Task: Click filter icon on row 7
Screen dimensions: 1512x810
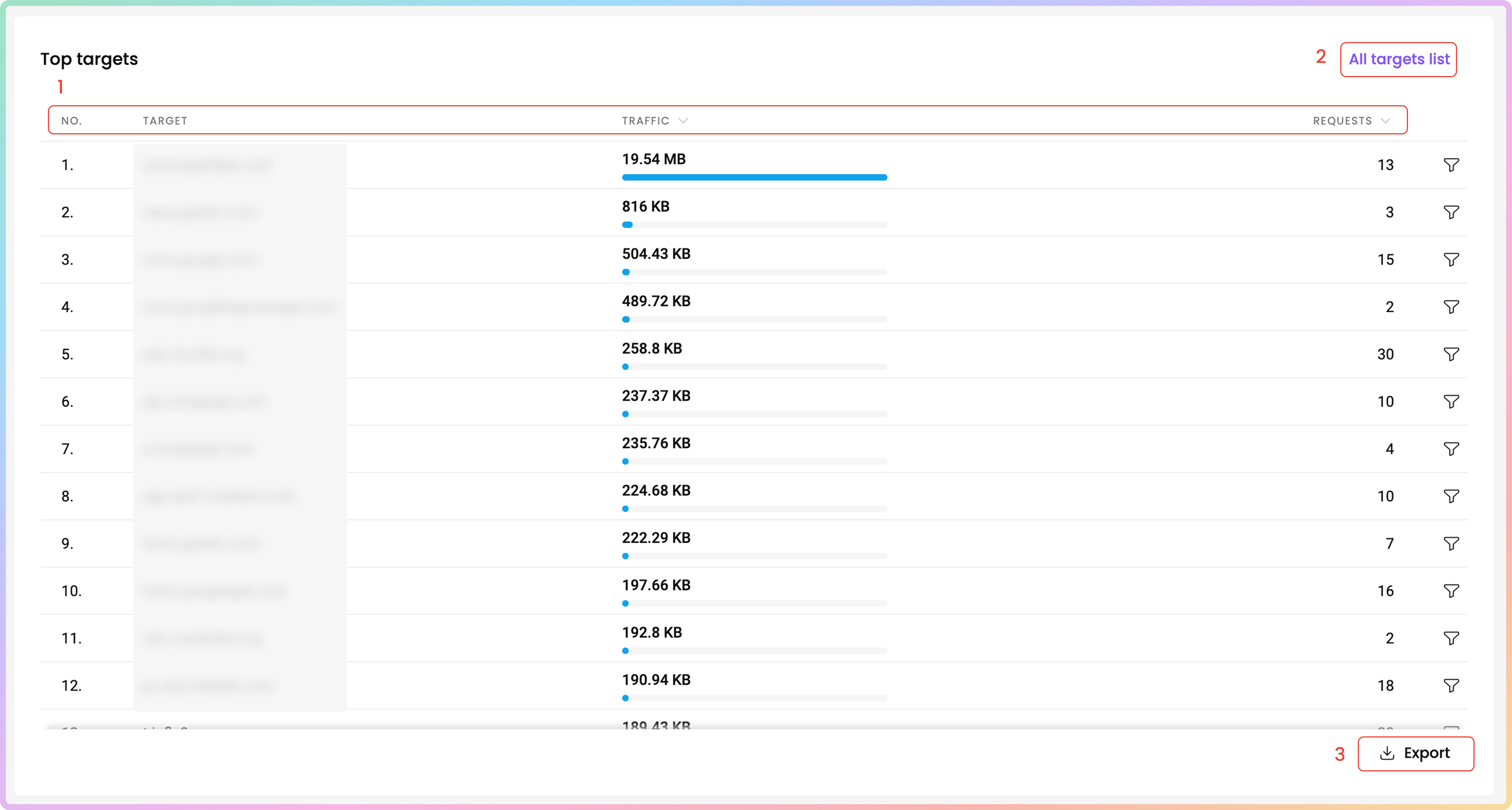Action: click(1451, 449)
